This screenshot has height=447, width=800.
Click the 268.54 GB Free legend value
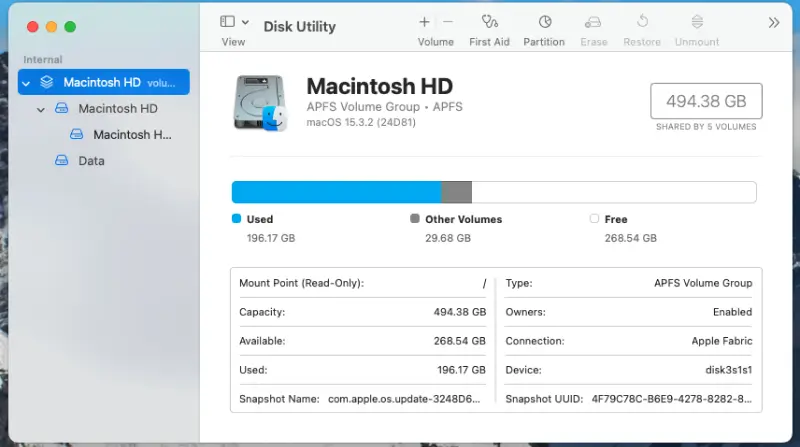tap(631, 238)
